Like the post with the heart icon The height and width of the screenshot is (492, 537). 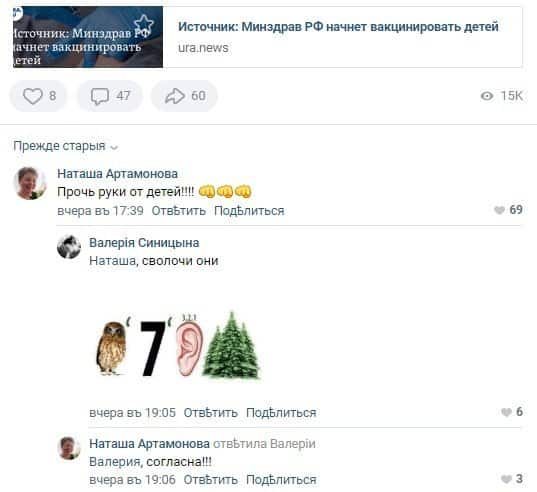pos(33,96)
